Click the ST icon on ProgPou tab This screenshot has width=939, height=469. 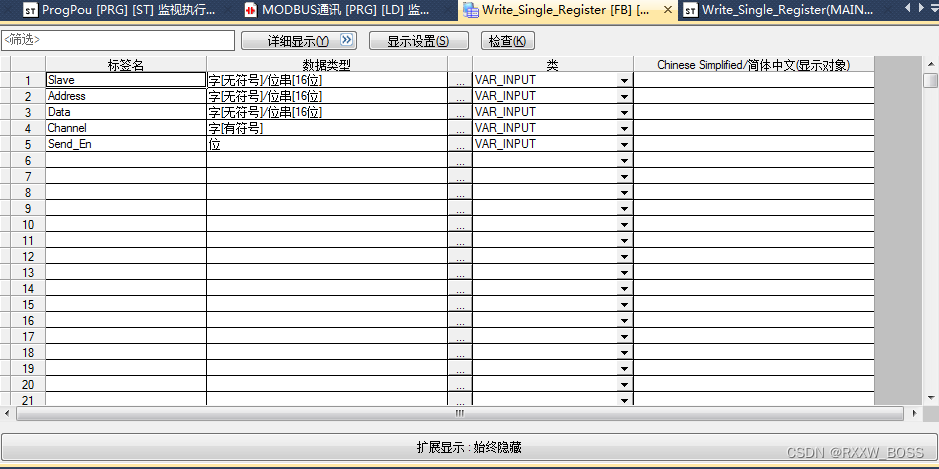point(31,10)
